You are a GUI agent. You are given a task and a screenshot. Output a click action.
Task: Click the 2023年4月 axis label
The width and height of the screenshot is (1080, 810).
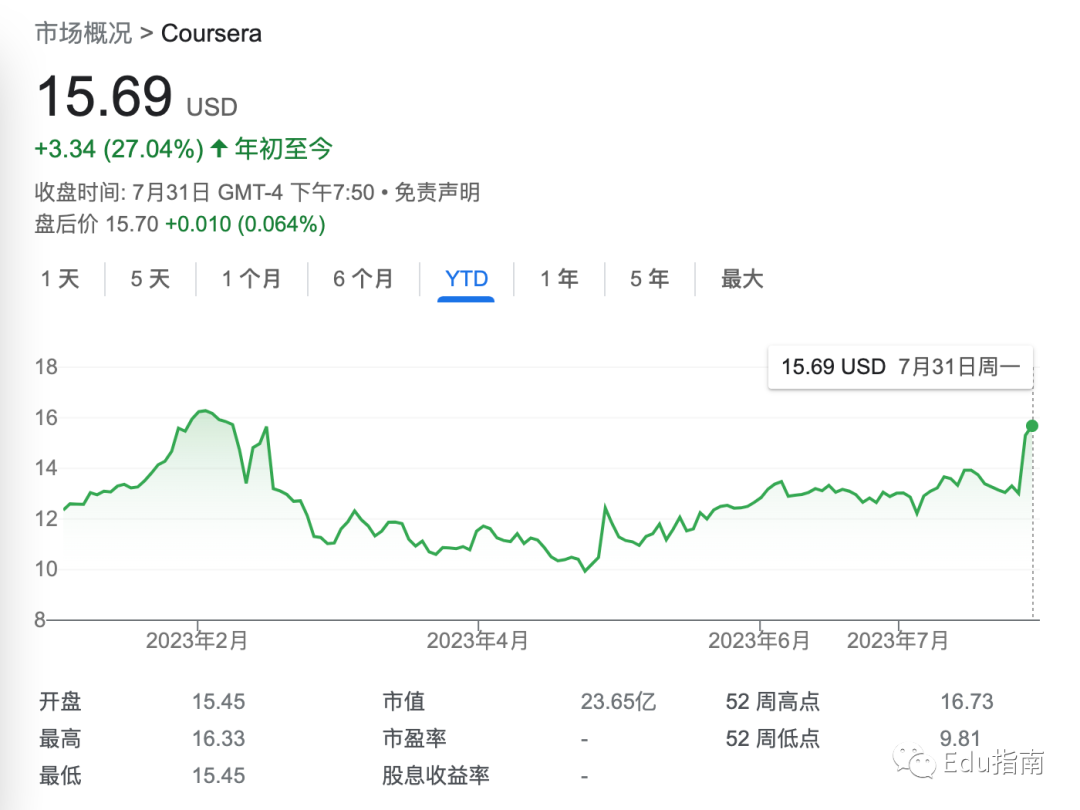(477, 641)
